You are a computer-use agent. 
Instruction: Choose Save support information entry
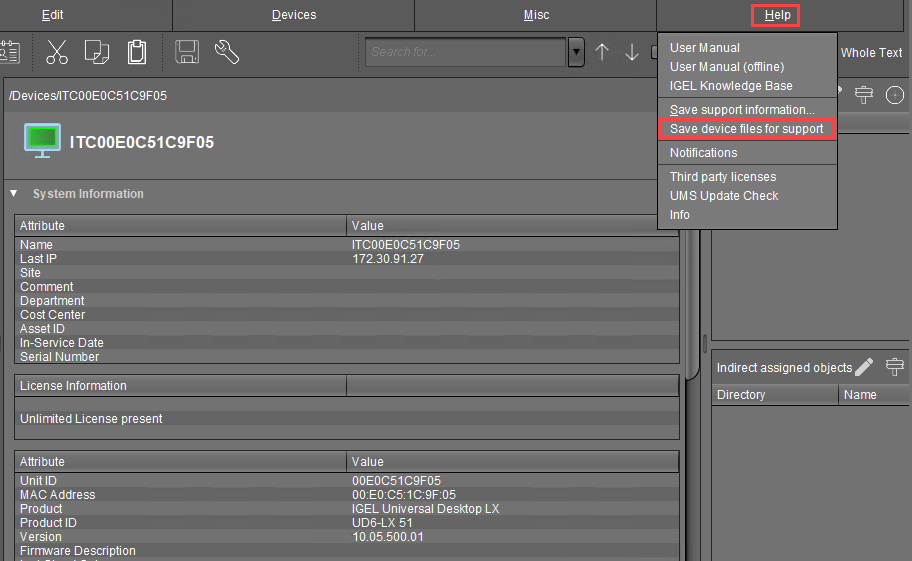(x=742, y=110)
